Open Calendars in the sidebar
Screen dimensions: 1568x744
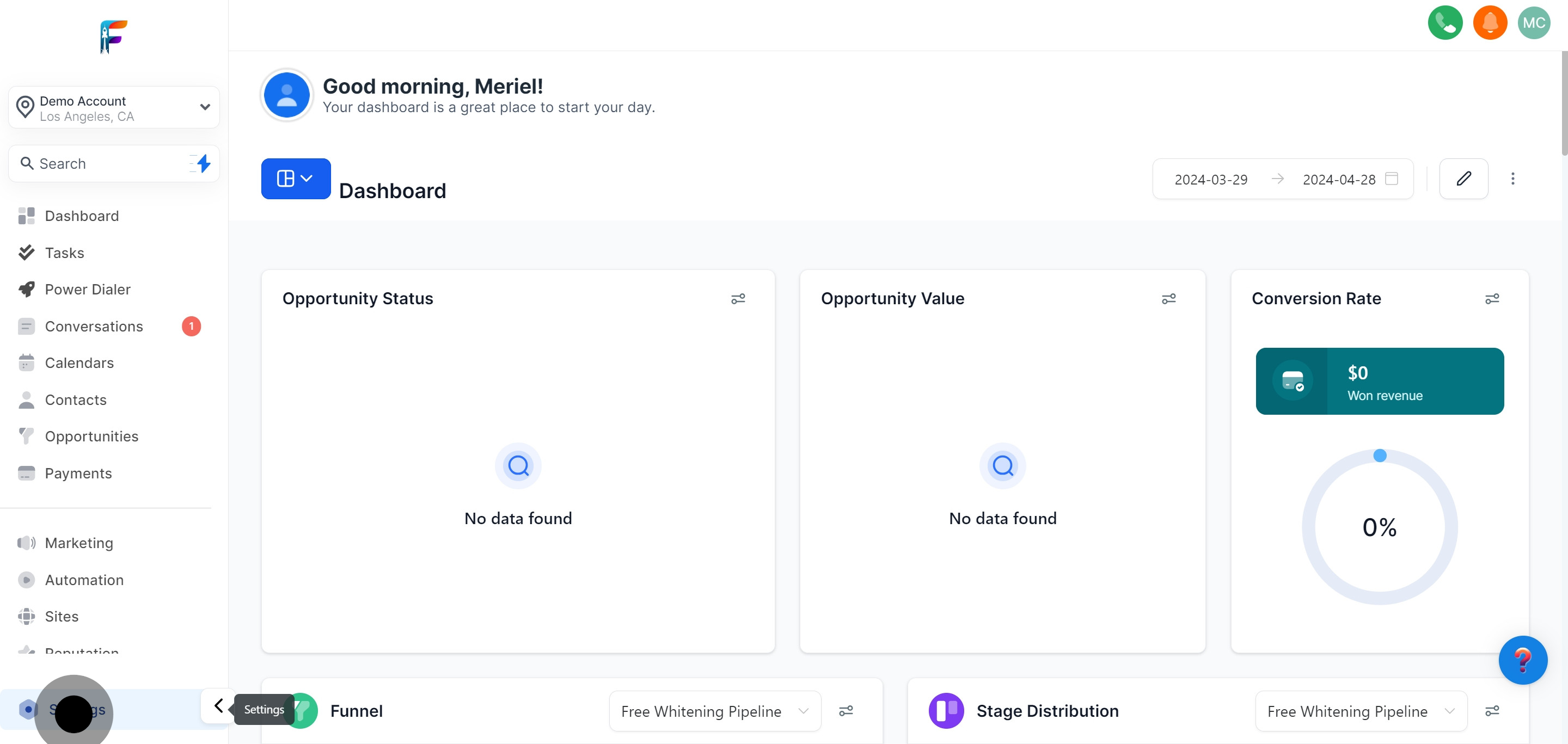click(x=79, y=362)
